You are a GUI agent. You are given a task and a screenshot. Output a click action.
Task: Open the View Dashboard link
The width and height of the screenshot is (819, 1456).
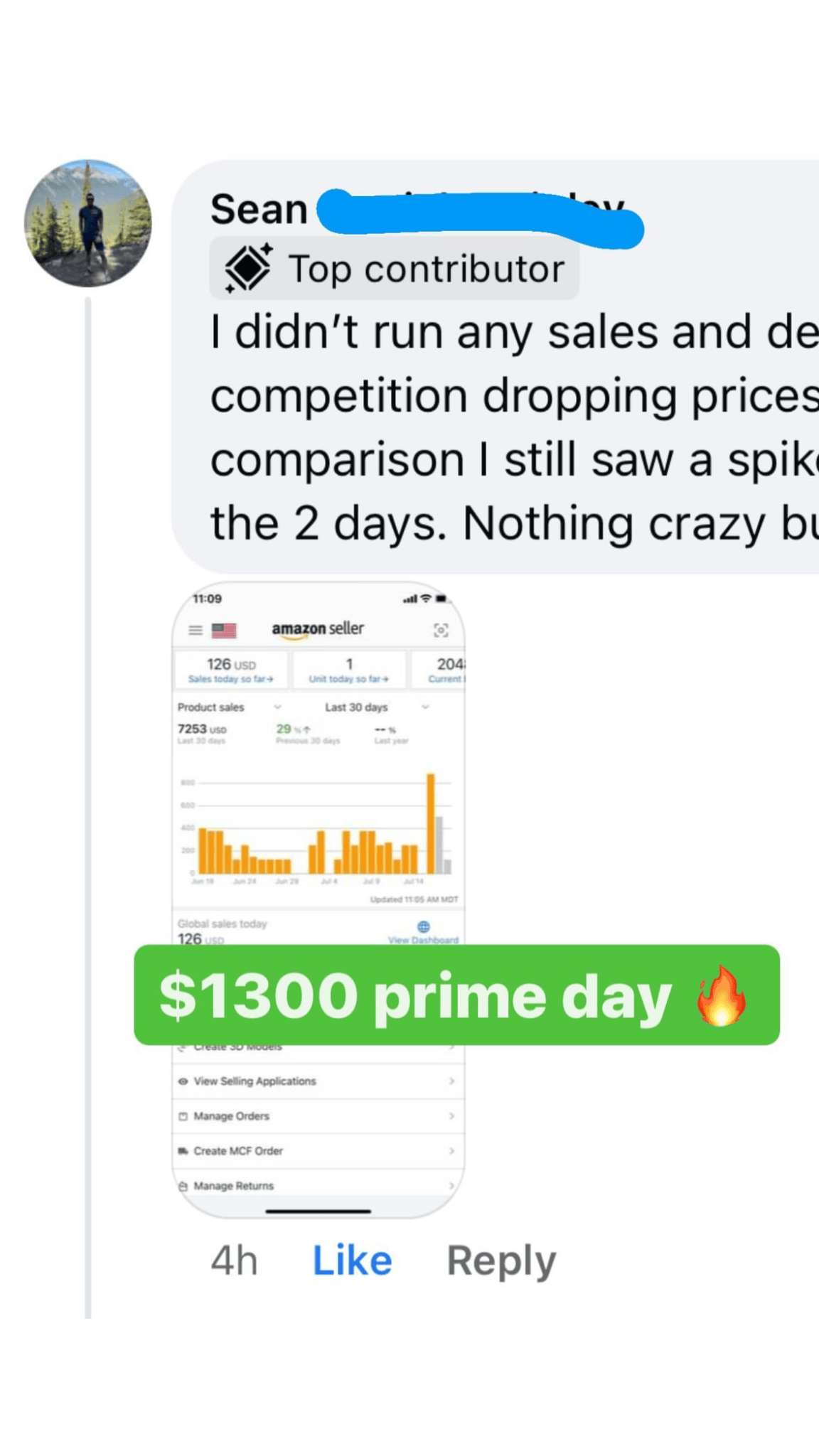point(423,940)
